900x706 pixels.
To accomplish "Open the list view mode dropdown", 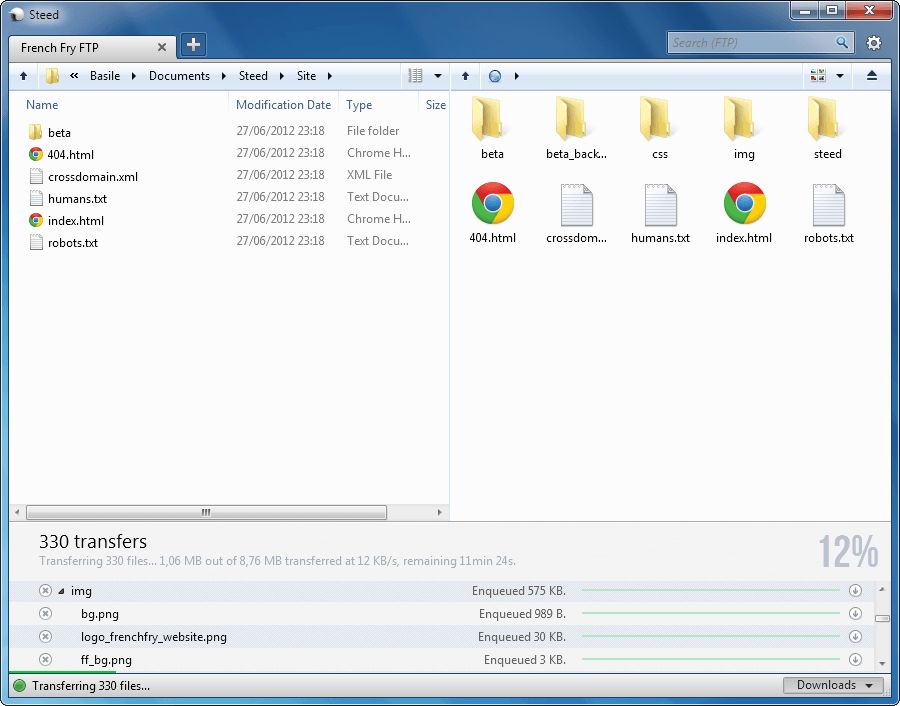I will tap(424, 76).
